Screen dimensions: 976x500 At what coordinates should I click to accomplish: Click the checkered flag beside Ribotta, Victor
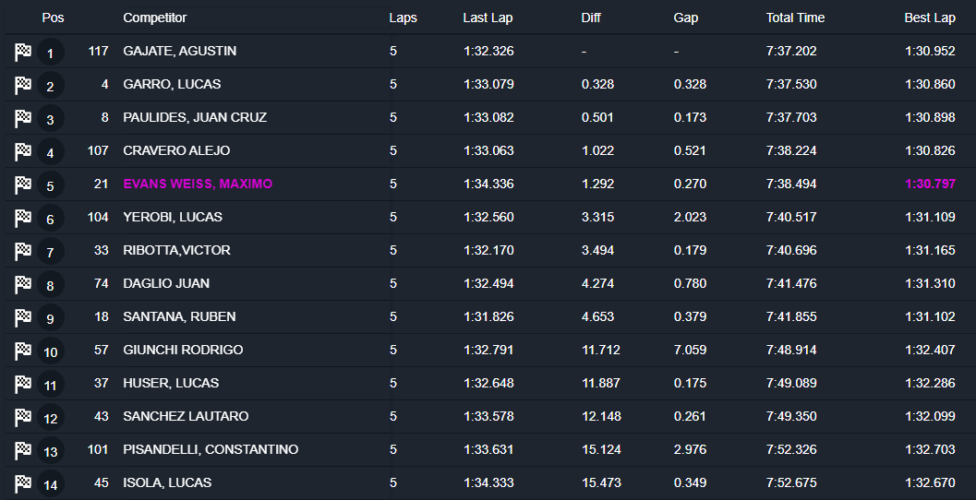pyautogui.click(x=23, y=251)
